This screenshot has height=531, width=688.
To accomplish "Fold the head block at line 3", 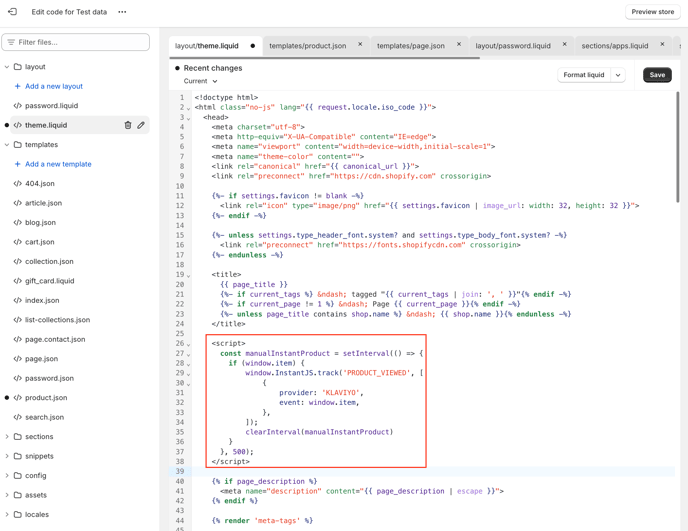I will [x=188, y=118].
